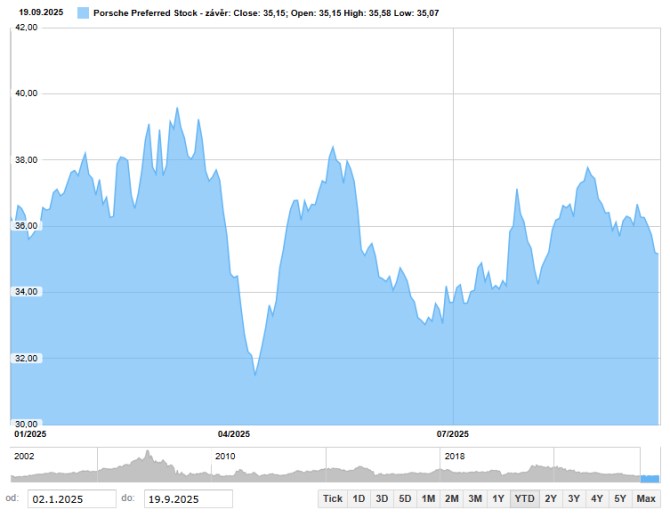
Task: Switch chart to 1D range
Action: click(358, 499)
